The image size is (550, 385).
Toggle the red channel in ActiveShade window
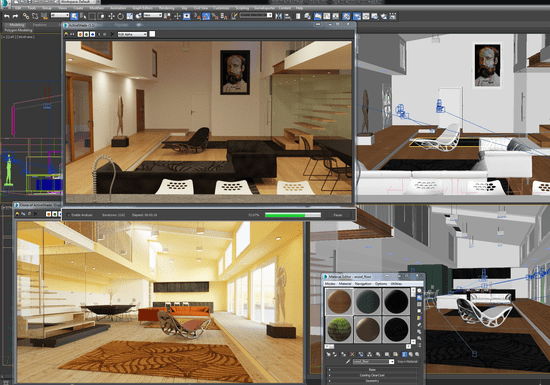click(80, 34)
